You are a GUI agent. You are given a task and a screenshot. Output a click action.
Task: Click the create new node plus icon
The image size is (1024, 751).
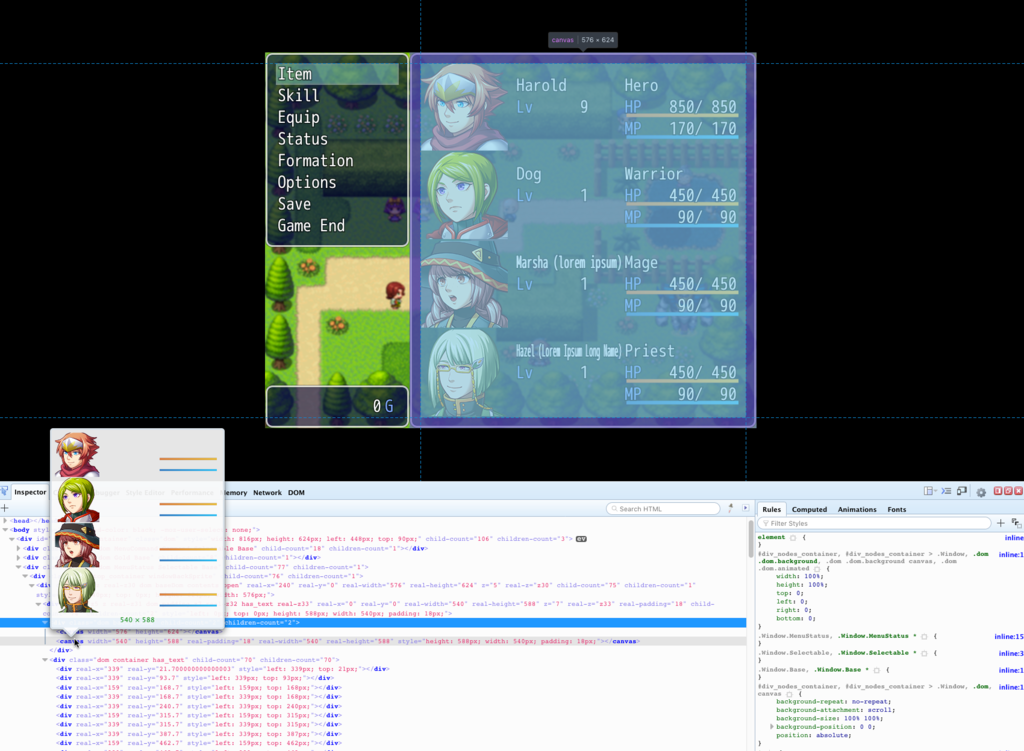point(4,509)
